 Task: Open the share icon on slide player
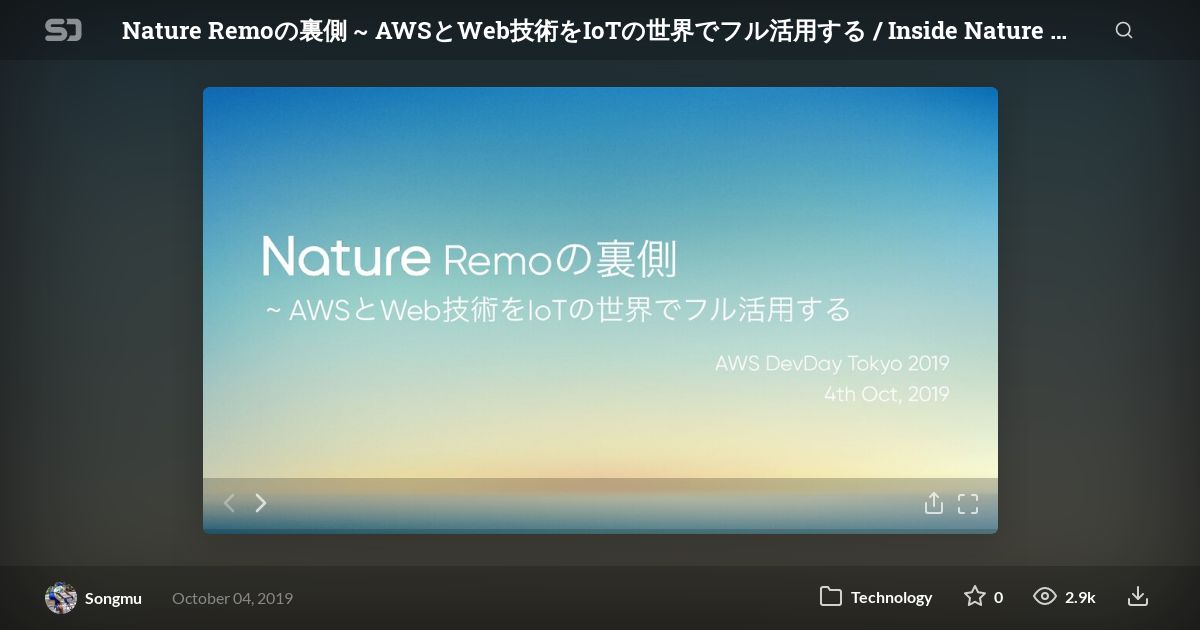coord(933,503)
